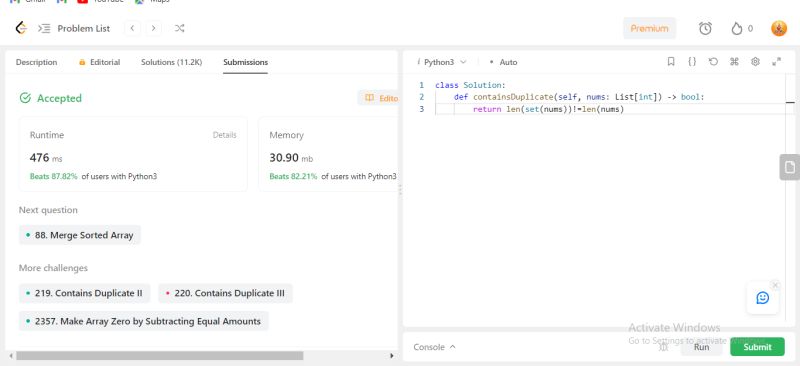Click the Memory card heading
This screenshot has height=366, width=800.
286,135
